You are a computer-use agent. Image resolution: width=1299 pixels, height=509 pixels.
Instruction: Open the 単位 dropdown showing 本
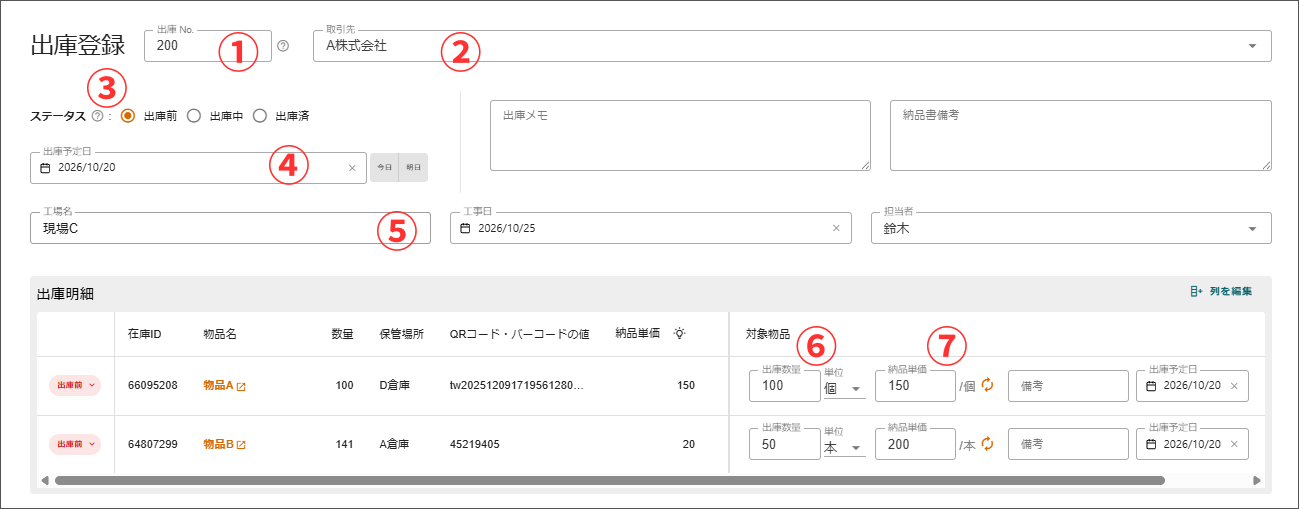[x=844, y=447]
